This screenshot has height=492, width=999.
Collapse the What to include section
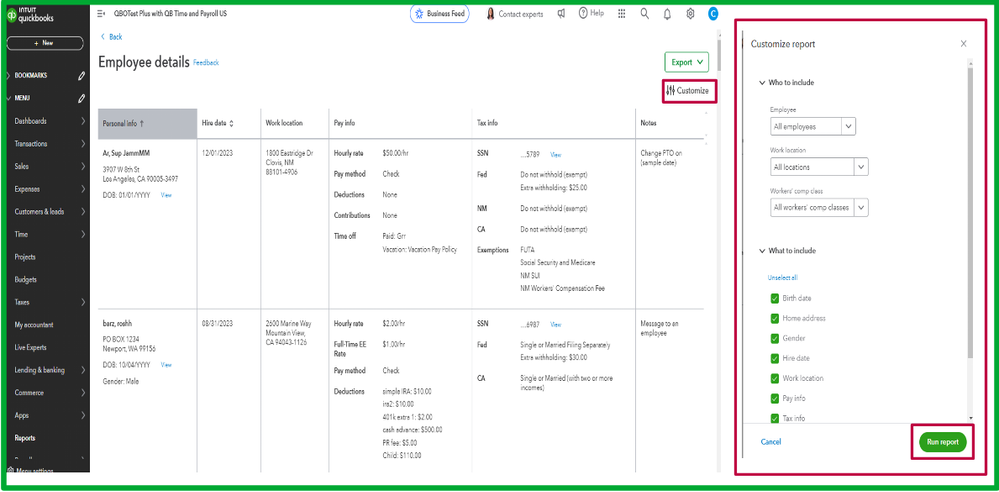coord(762,251)
